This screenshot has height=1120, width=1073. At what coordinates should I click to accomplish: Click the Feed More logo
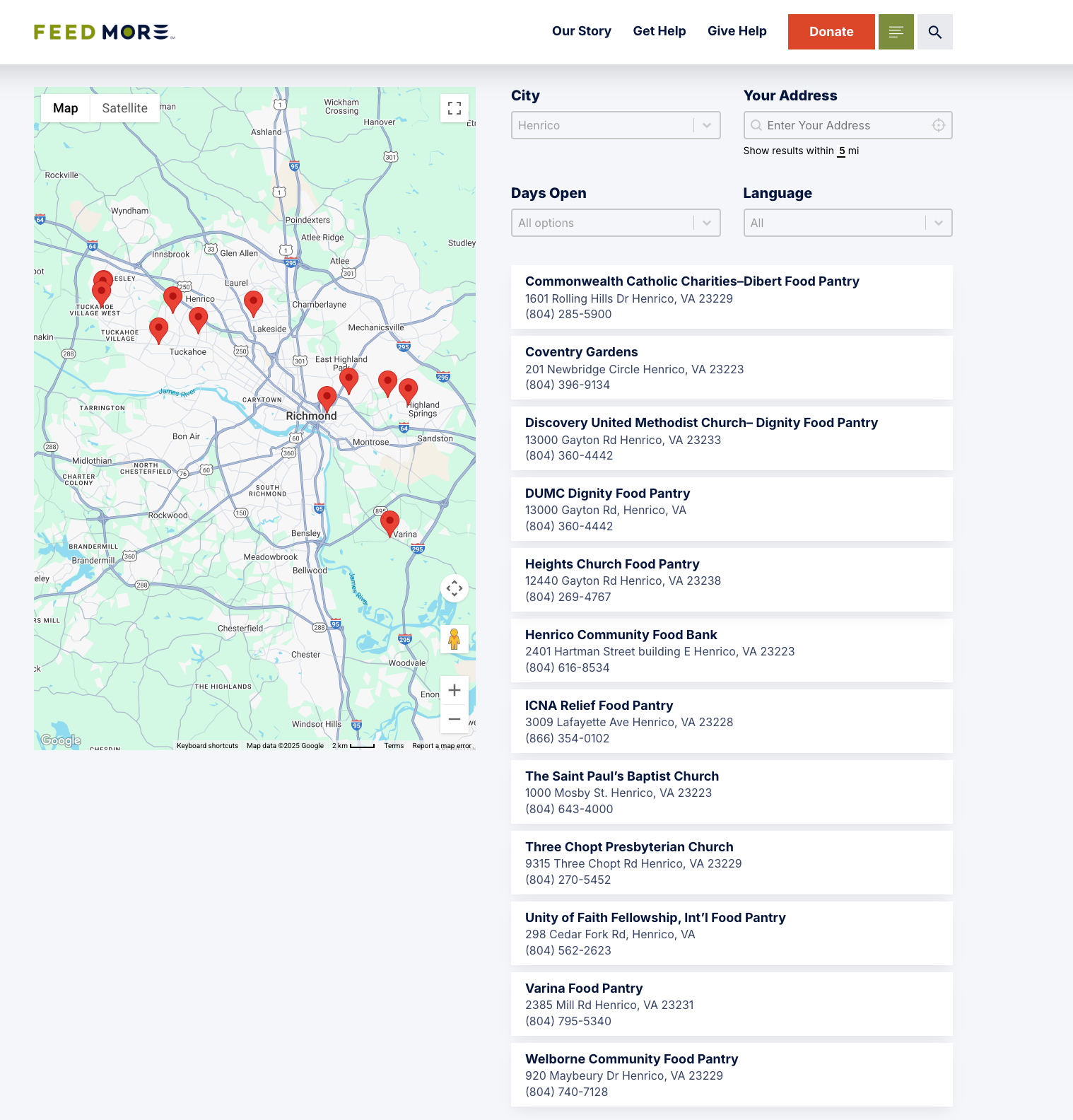(104, 32)
